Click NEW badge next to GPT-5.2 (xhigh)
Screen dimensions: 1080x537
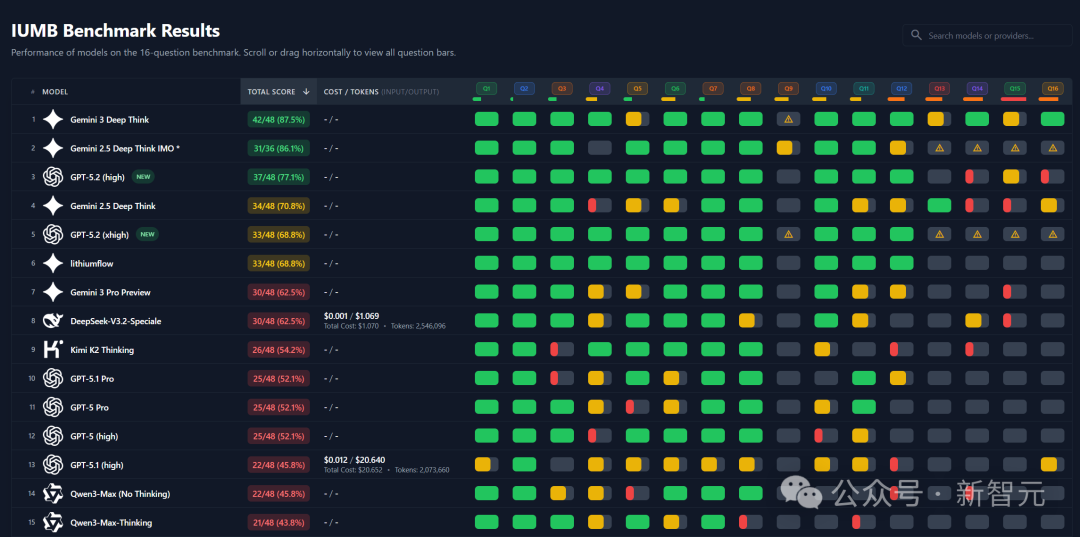pyautogui.click(x=147, y=235)
